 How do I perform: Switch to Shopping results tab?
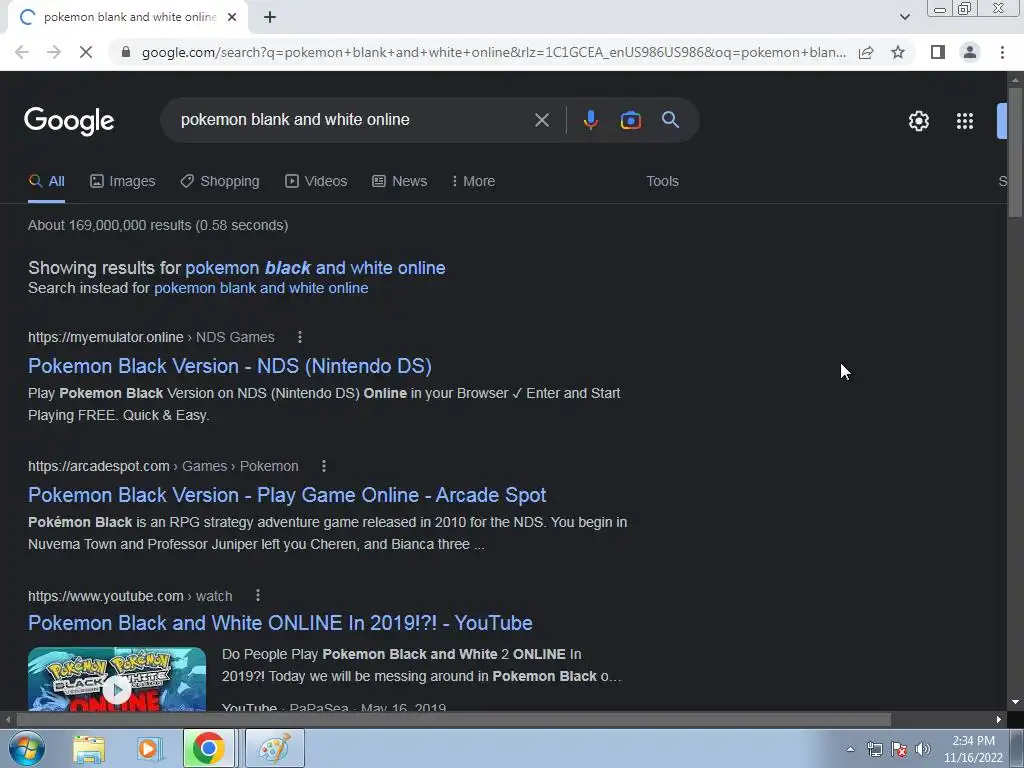pos(220,182)
